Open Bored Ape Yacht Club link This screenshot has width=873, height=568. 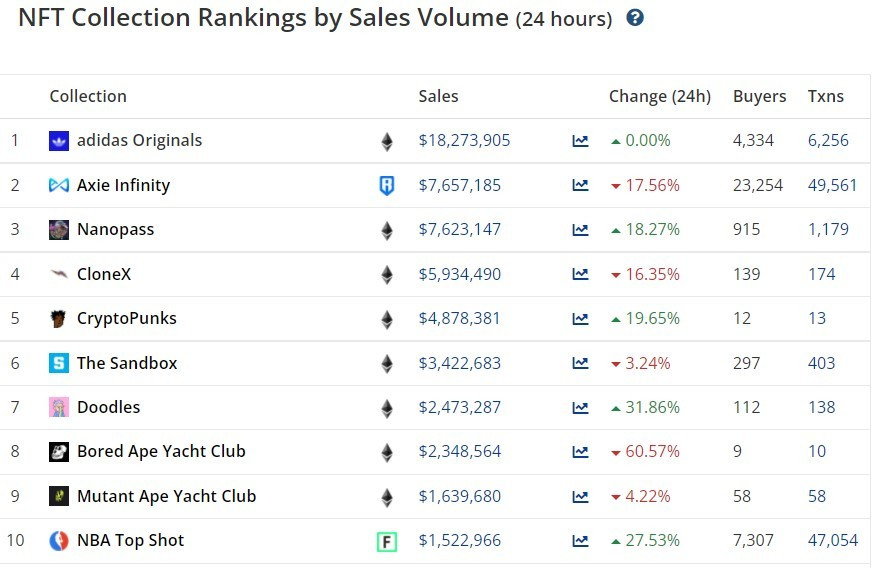point(161,452)
